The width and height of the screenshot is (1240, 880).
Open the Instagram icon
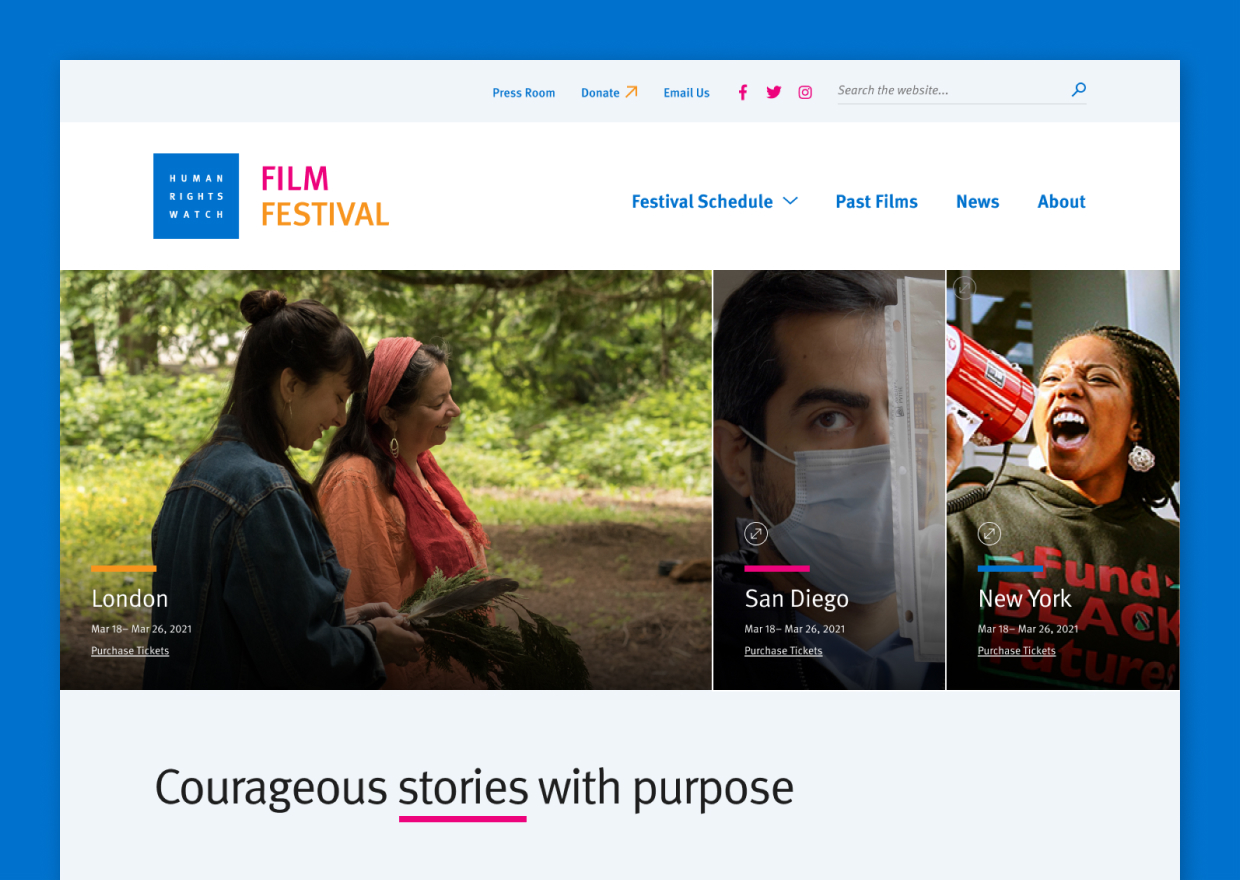click(805, 92)
